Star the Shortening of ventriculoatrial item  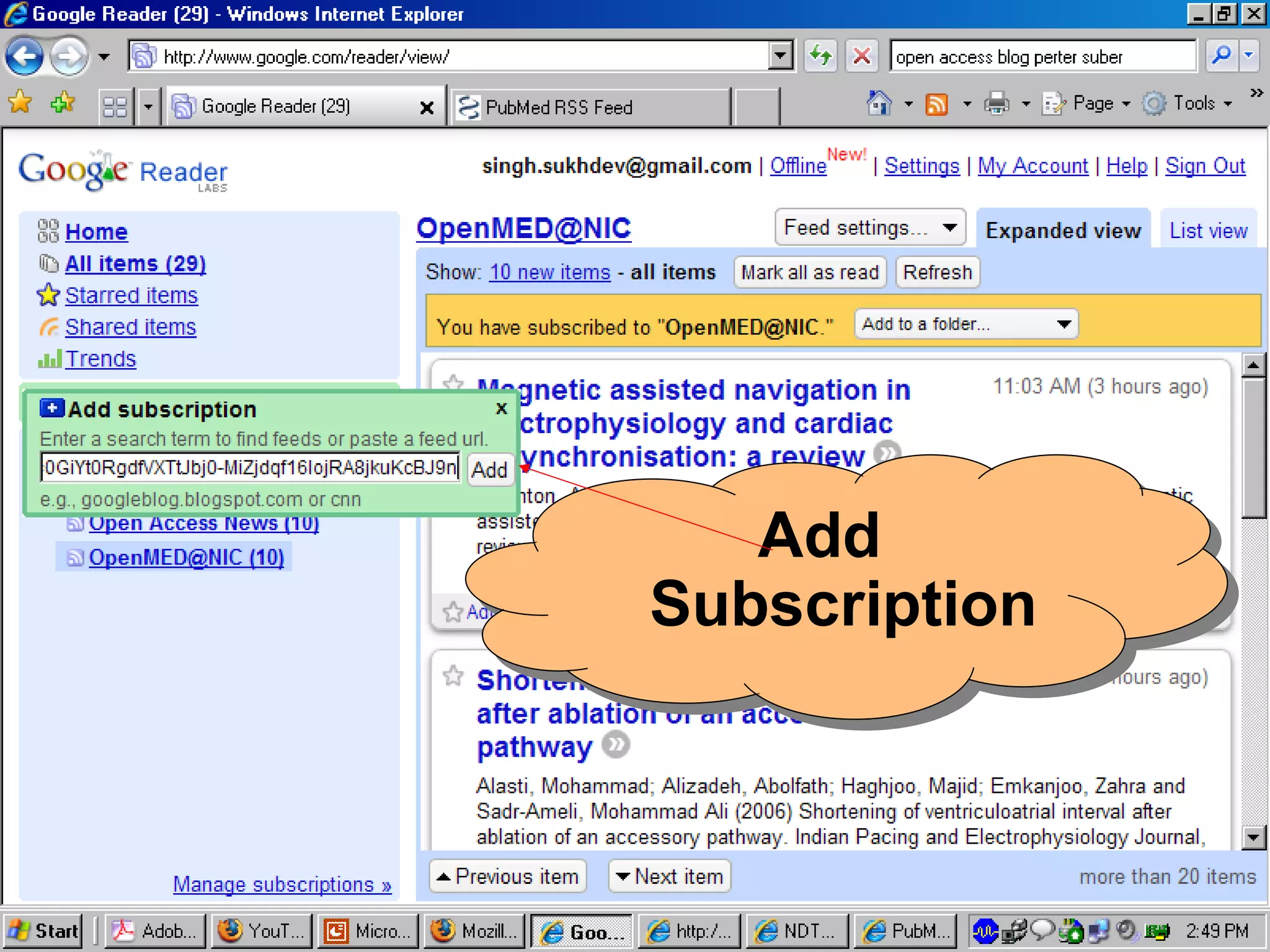tap(453, 675)
